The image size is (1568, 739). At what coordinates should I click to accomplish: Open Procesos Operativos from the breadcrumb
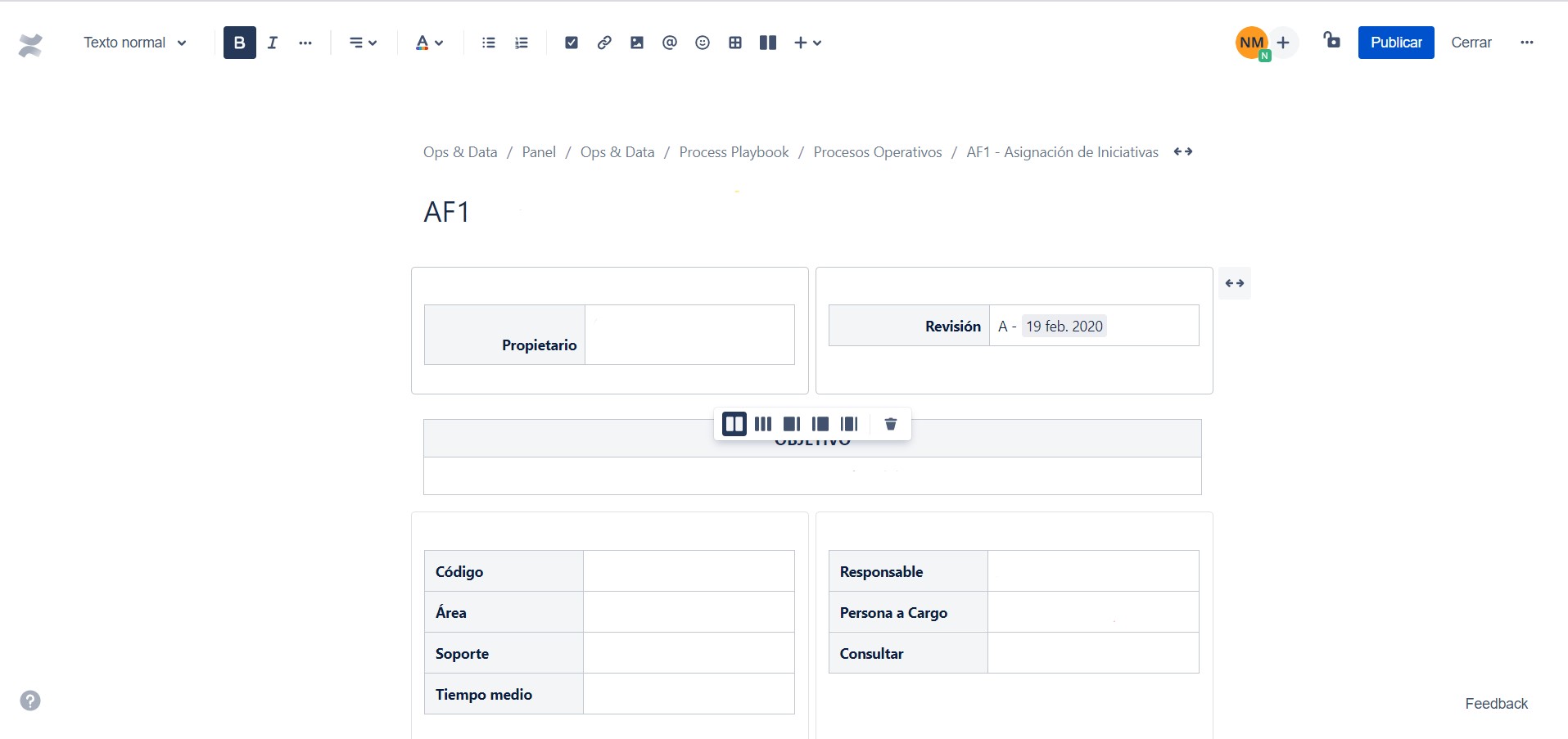(x=877, y=151)
